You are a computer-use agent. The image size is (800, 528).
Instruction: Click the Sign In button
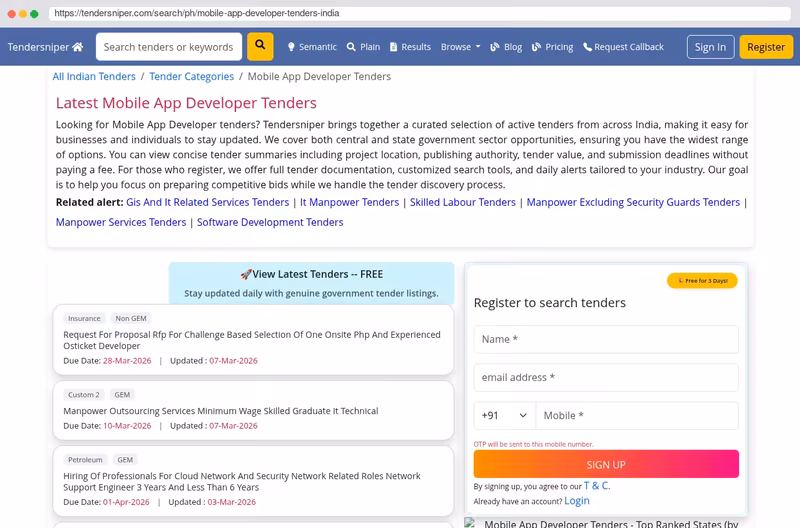pos(710,47)
